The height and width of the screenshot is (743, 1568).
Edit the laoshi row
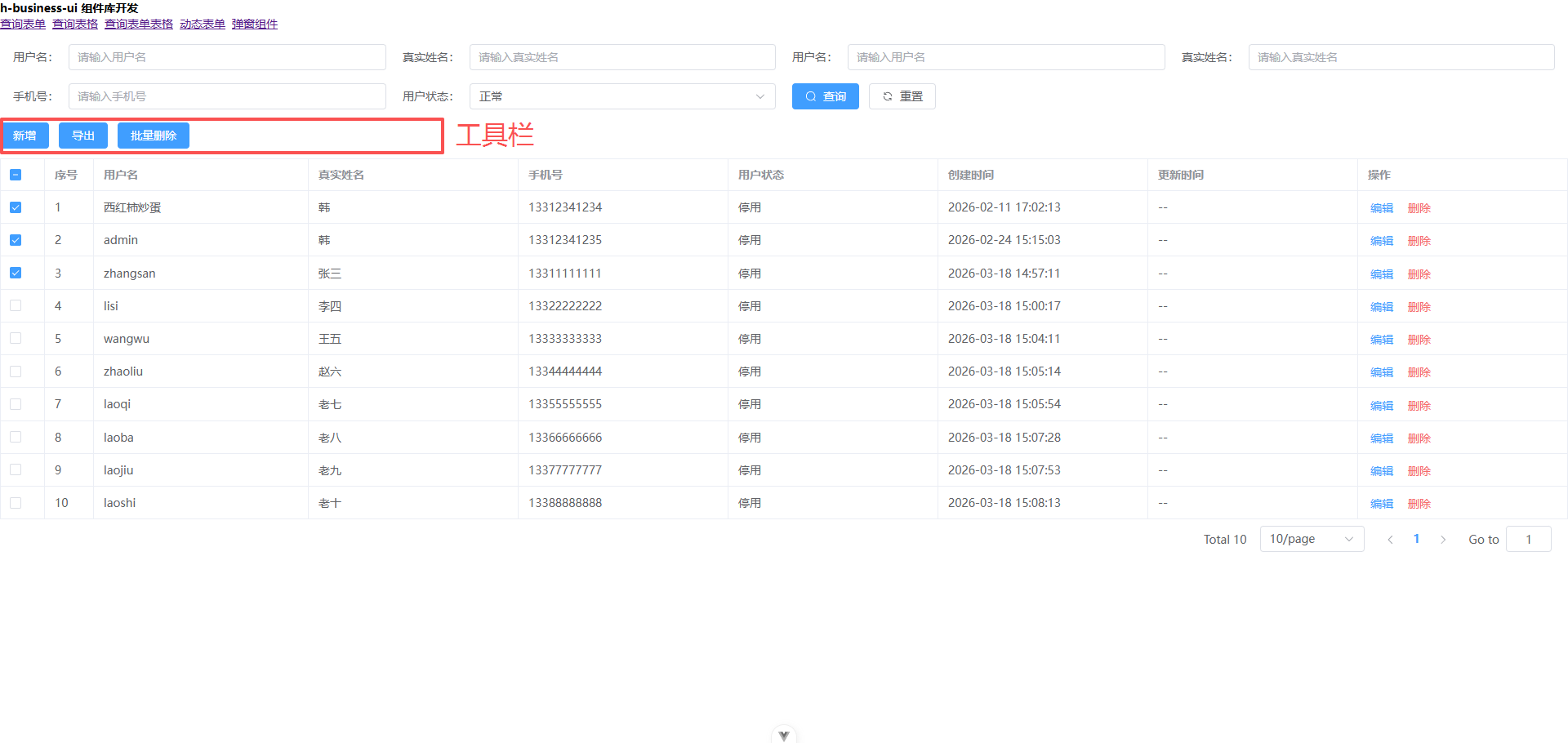1382,504
